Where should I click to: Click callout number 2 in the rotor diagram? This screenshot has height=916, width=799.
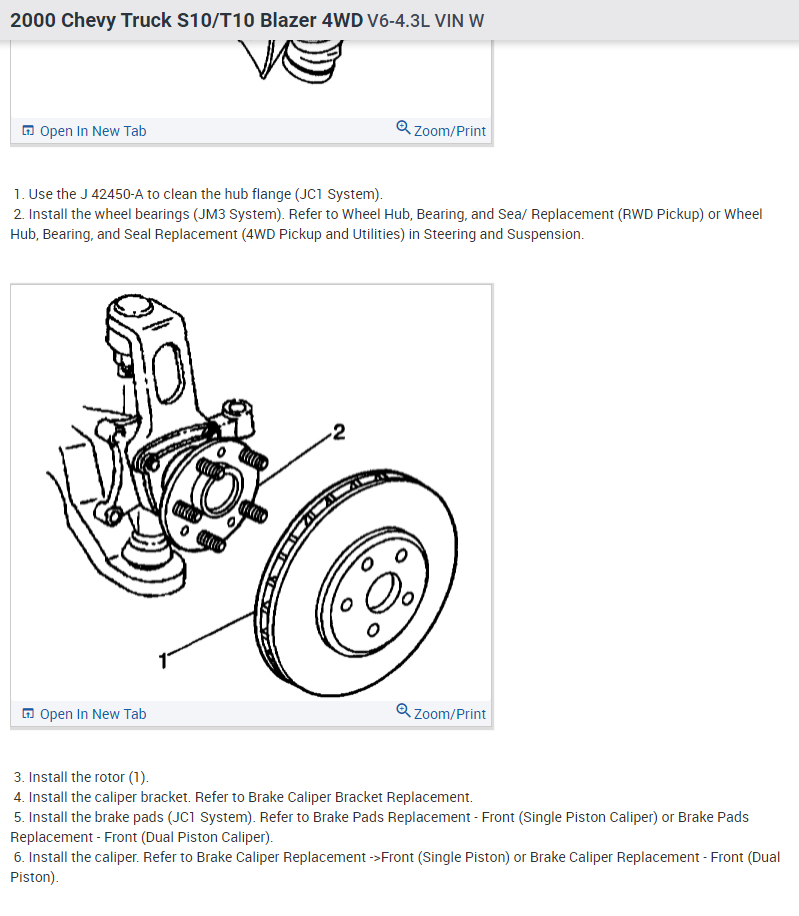339,432
